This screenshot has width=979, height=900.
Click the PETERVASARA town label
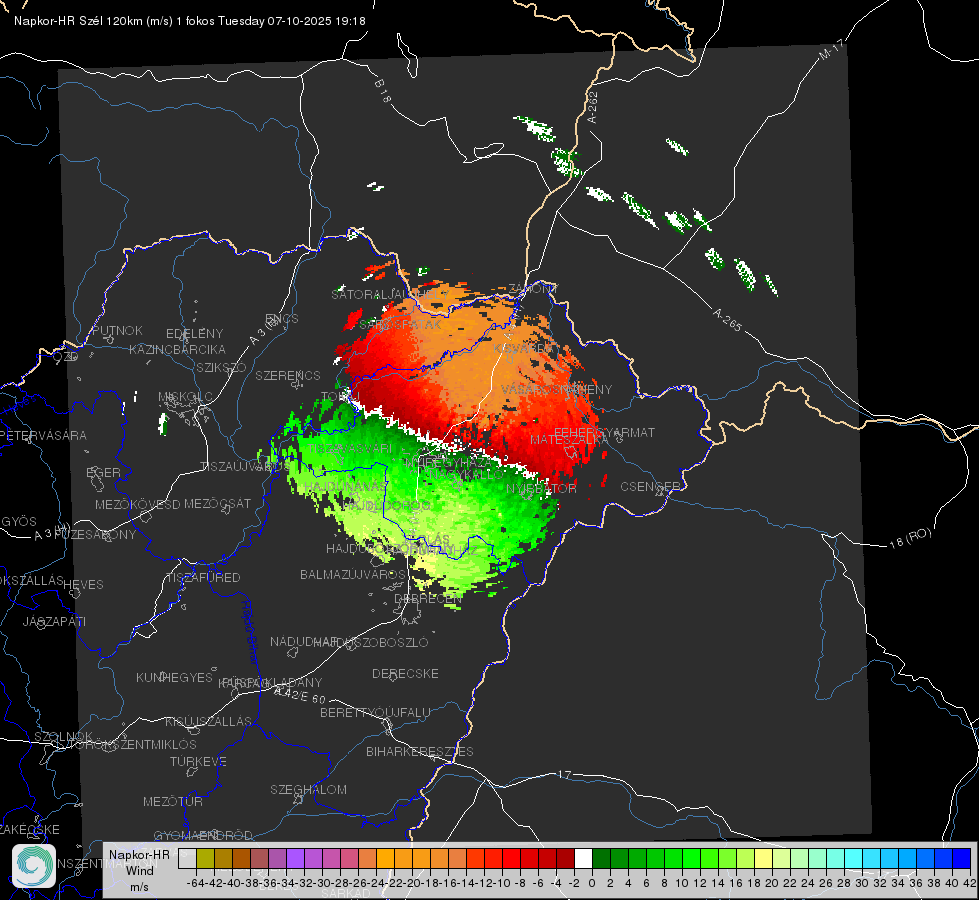pyautogui.click(x=42, y=435)
